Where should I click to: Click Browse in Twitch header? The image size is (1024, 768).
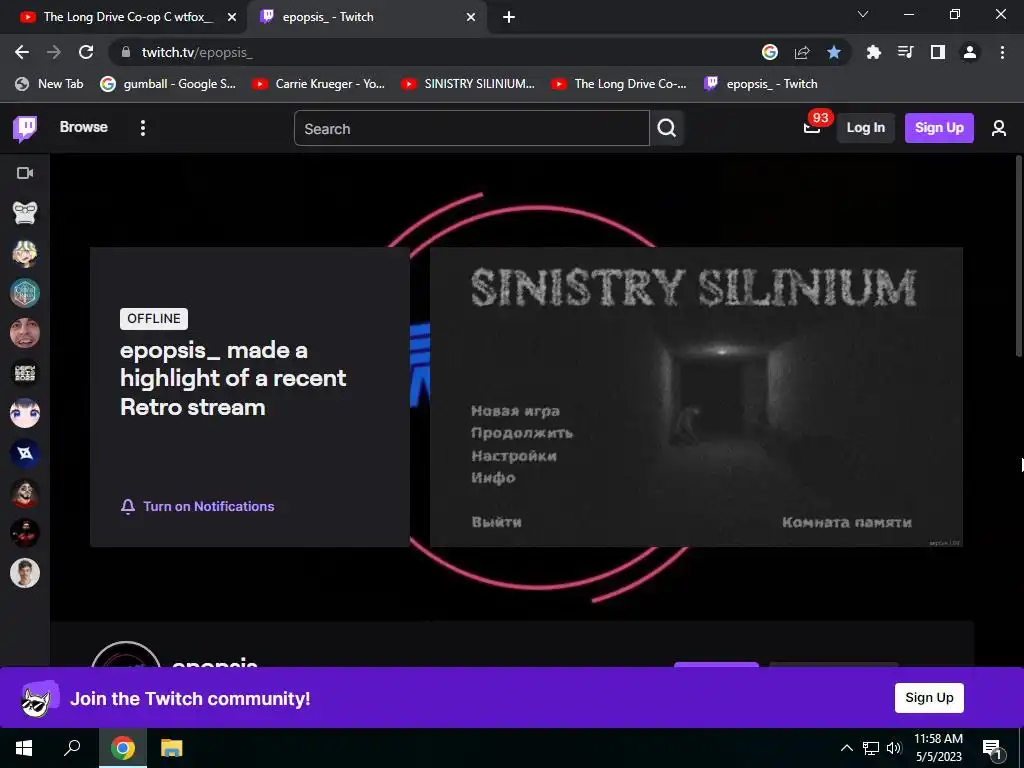(84, 127)
